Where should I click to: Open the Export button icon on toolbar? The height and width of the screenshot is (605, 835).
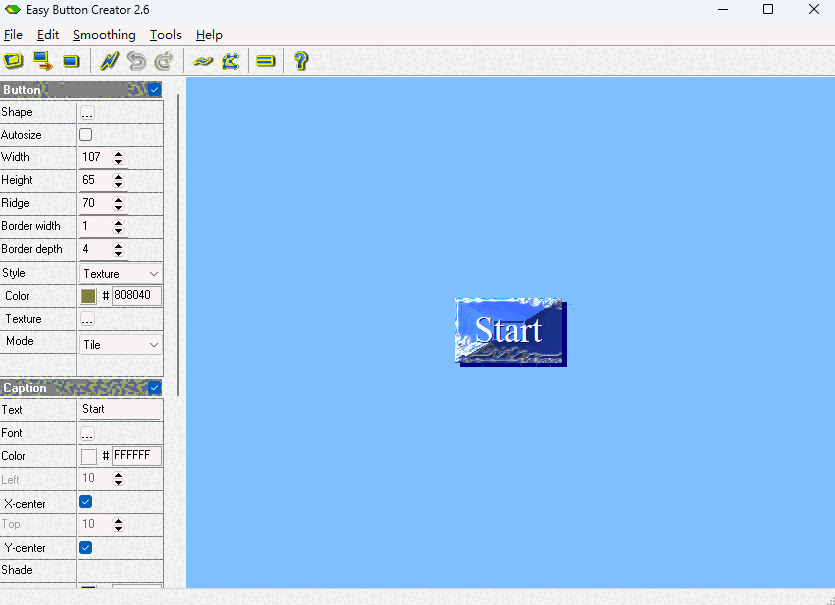41,61
